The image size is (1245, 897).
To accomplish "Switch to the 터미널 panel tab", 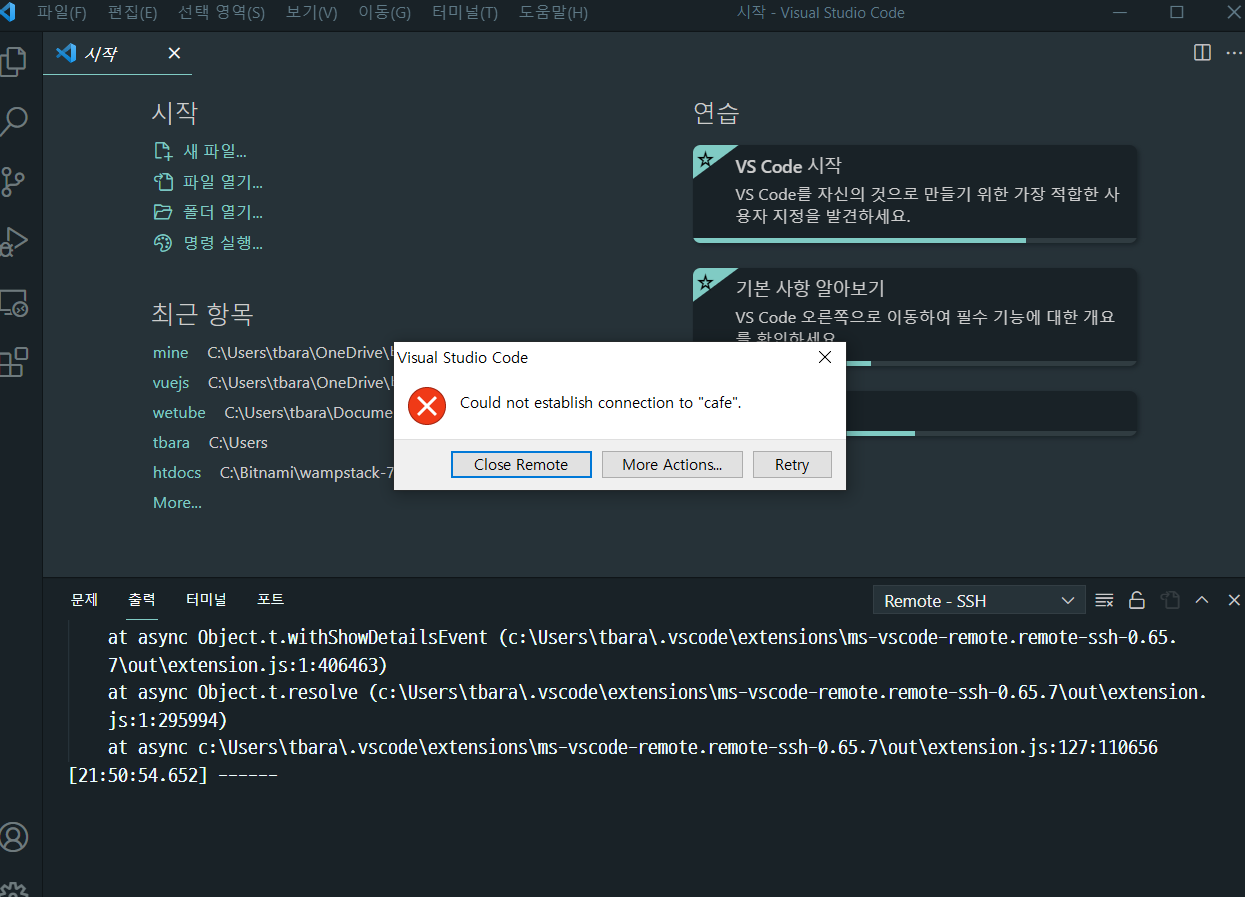I will 206,599.
